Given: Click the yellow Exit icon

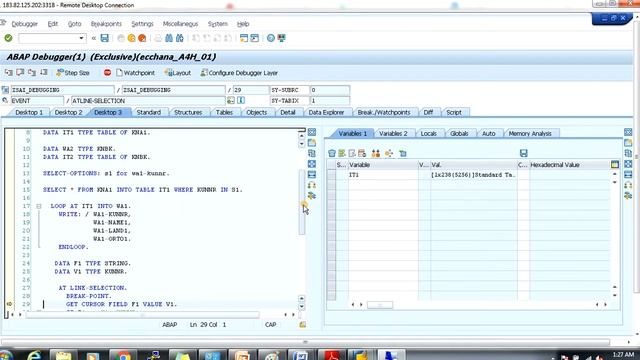Looking at the screenshot, I should point(131,38).
